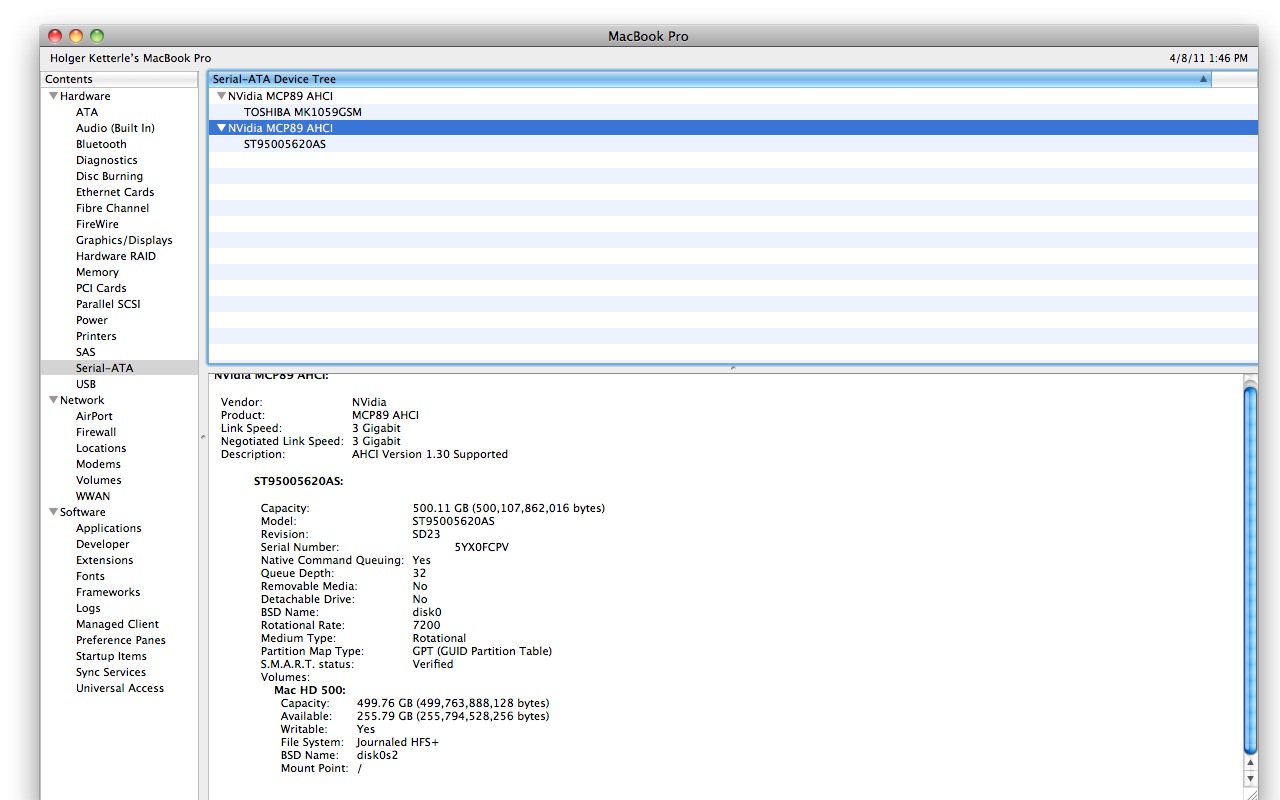Select Modems entry
The image size is (1280, 800).
98,464
